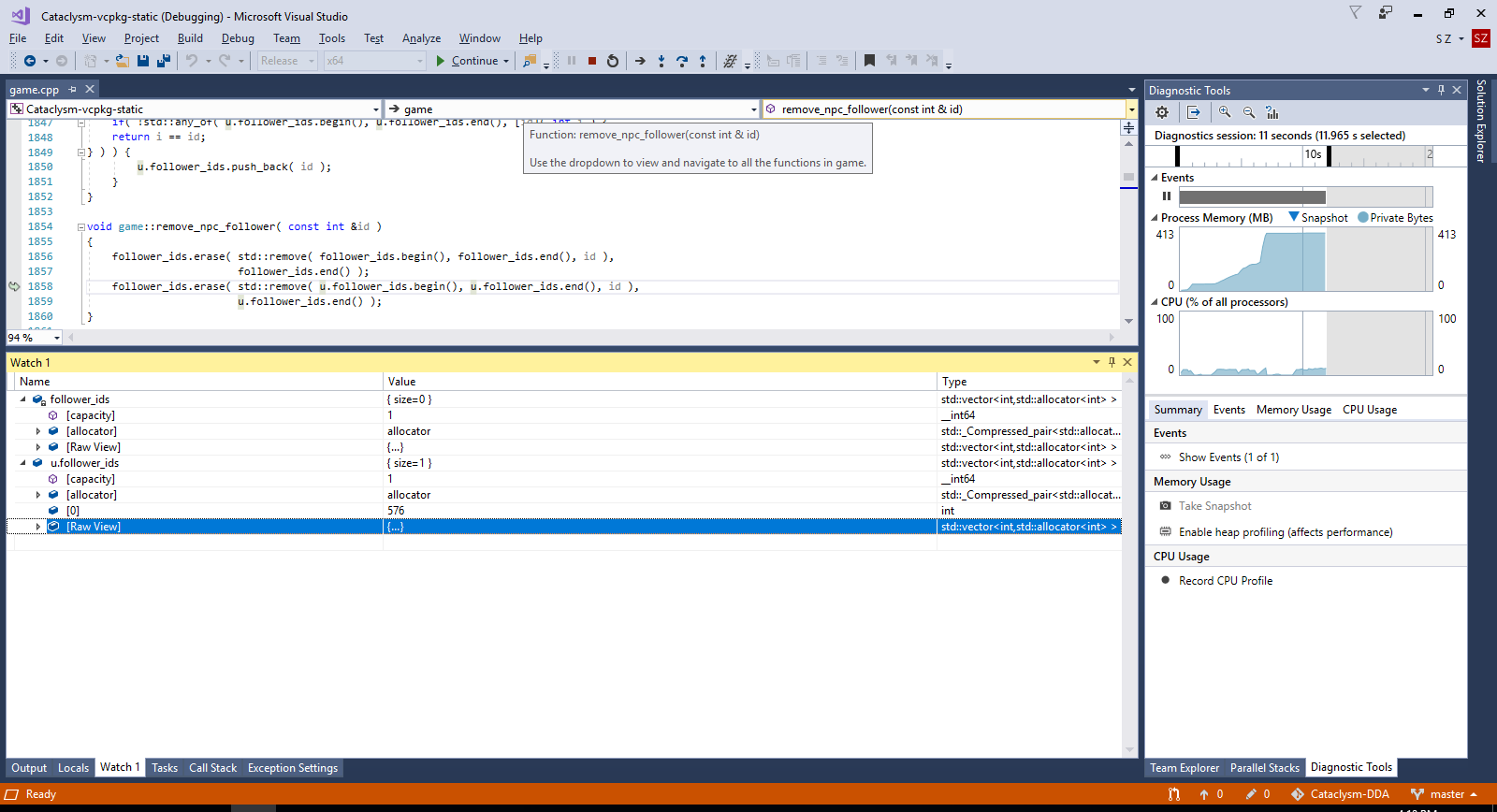Image resolution: width=1497 pixels, height=812 pixels.
Task: Click the master branch in status bar
Action: click(1446, 794)
